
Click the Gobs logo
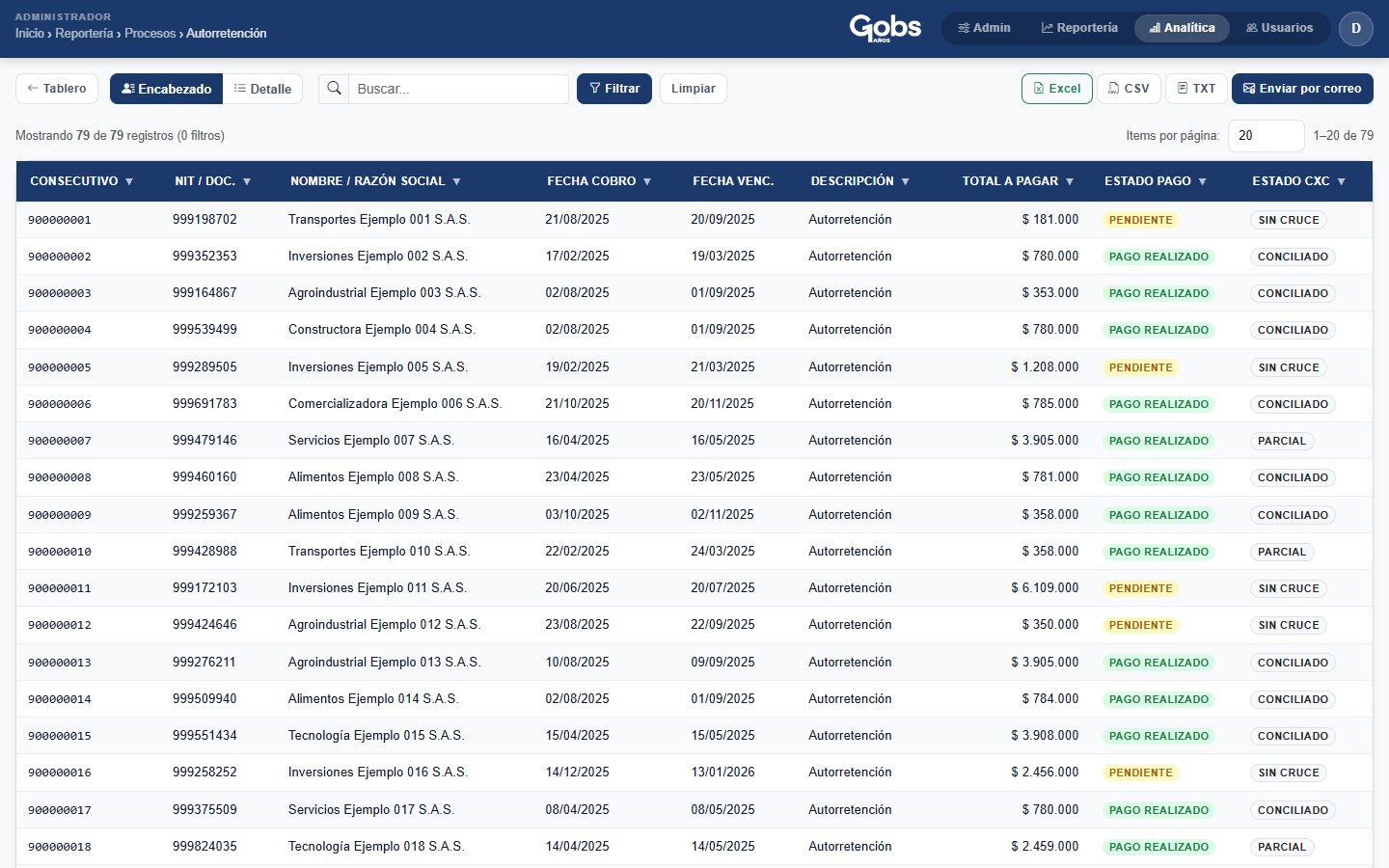click(x=885, y=28)
